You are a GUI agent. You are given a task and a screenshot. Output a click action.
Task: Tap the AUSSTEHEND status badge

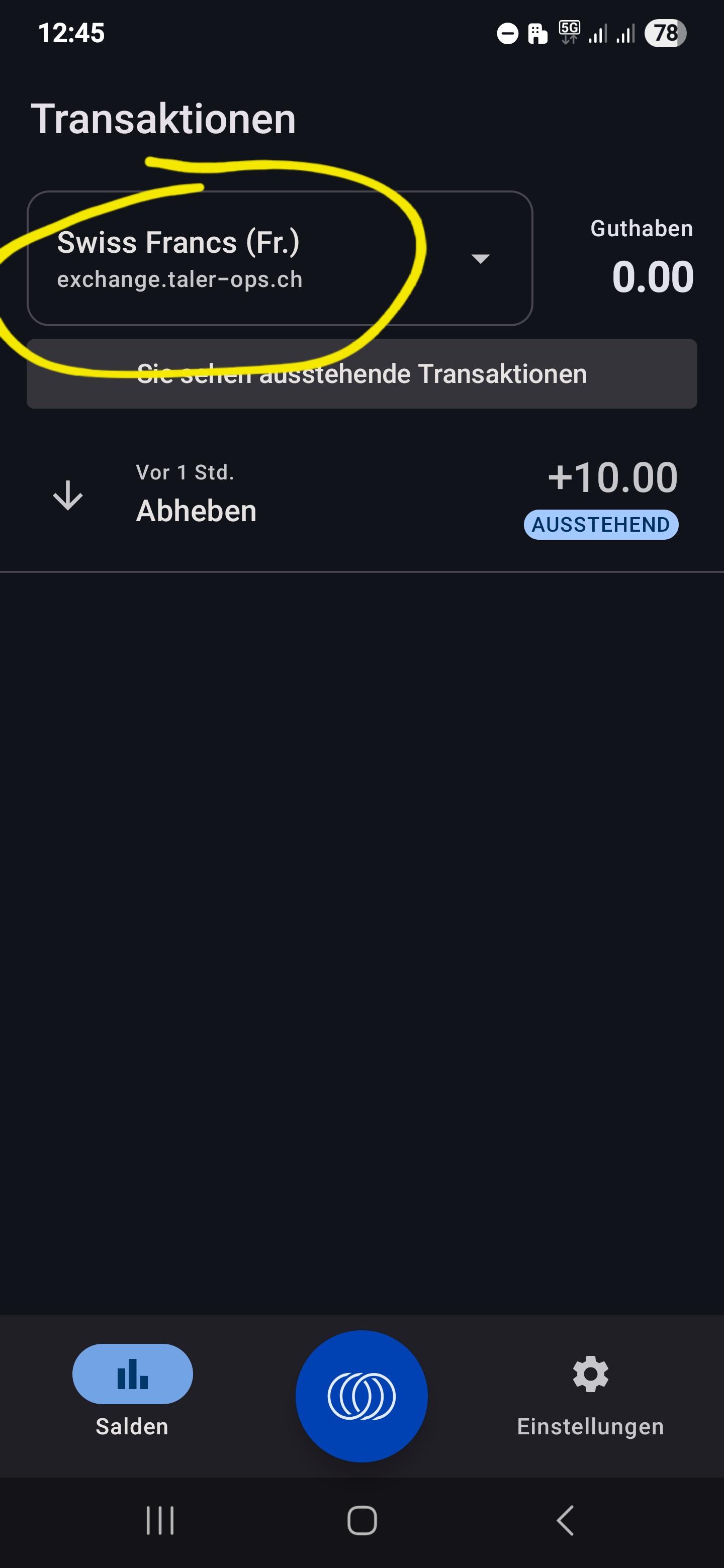(x=601, y=525)
